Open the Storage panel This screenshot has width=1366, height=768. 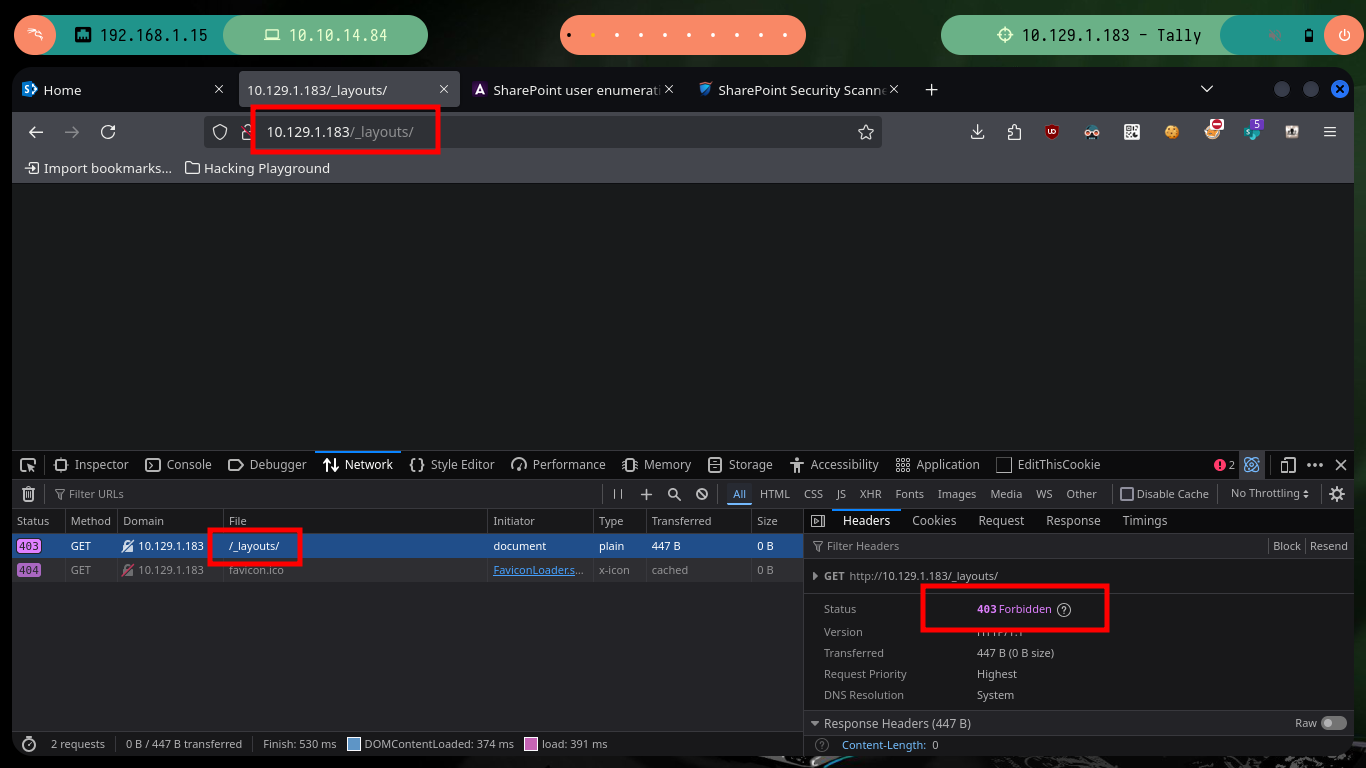click(x=740, y=465)
